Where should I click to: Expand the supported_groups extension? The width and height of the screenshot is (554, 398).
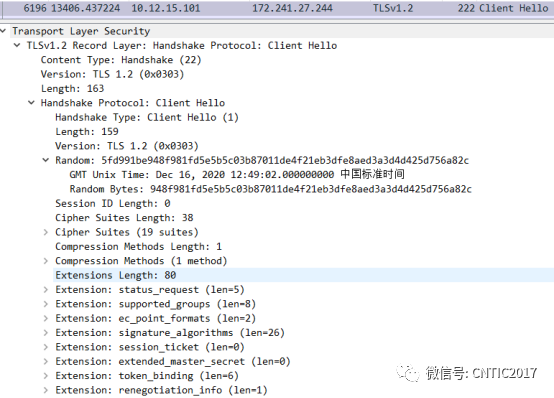click(x=46, y=304)
